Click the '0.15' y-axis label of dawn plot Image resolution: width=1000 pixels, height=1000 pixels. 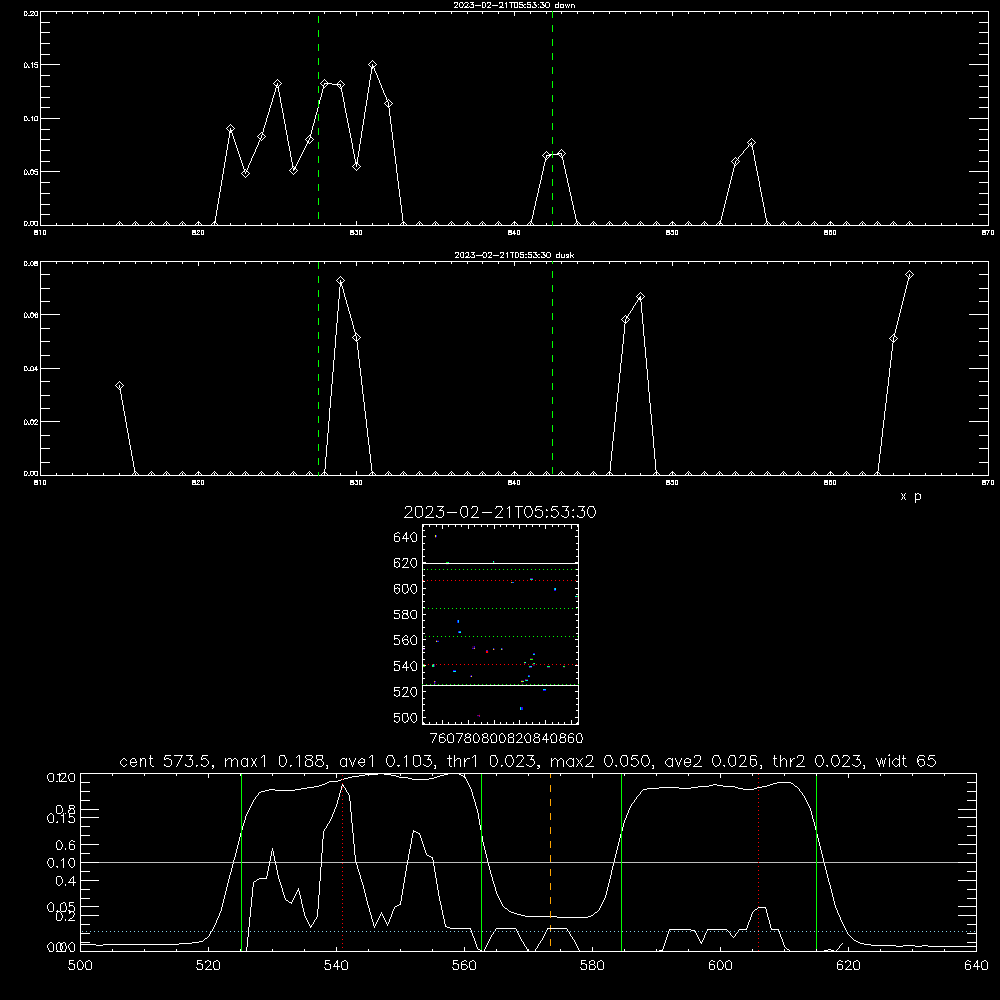(x=31, y=65)
